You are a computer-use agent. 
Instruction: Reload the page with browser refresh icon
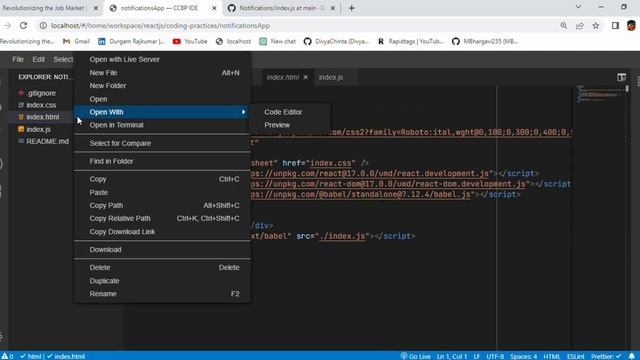(23, 26)
